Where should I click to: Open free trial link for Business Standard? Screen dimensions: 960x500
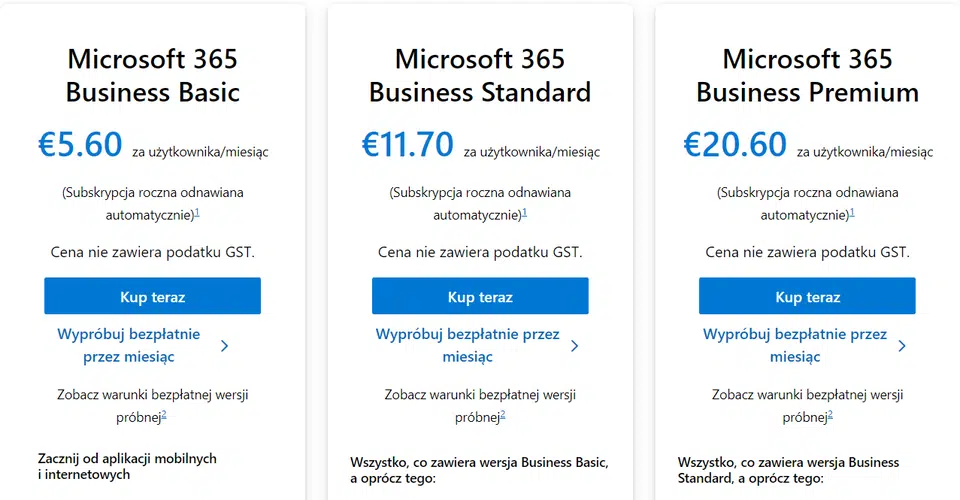click(467, 345)
